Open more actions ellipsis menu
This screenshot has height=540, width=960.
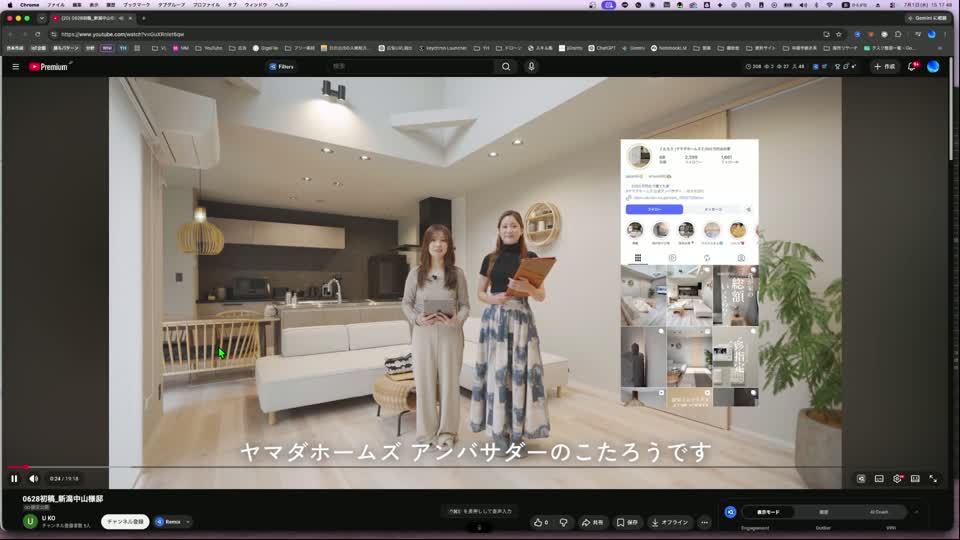point(705,522)
